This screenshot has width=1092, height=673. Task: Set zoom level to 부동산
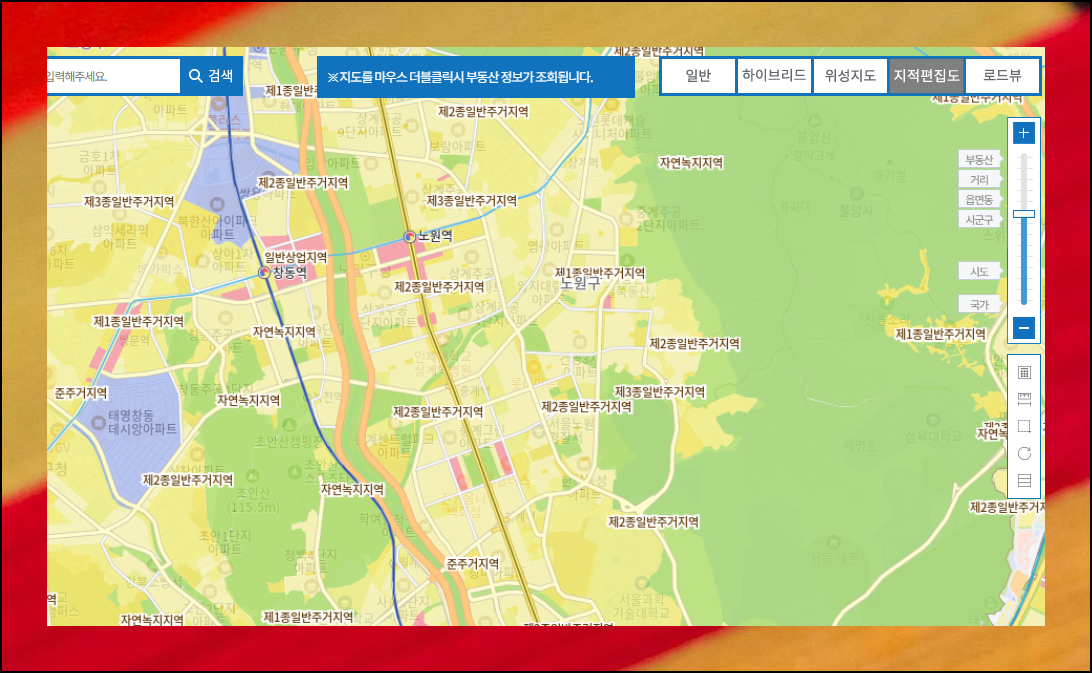tap(979, 160)
